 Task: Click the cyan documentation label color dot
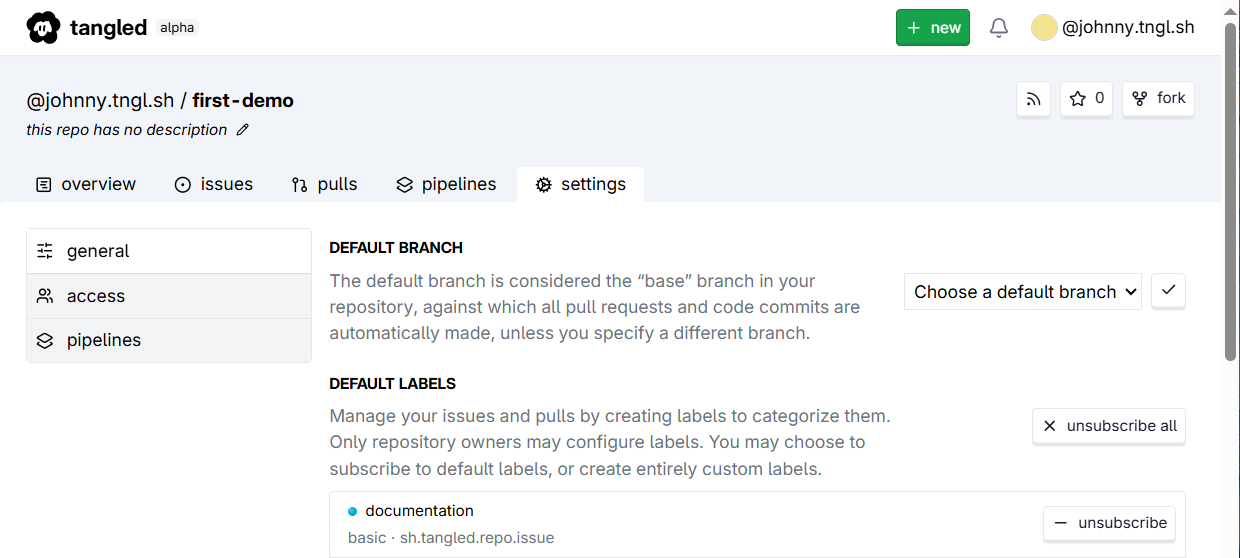click(352, 511)
